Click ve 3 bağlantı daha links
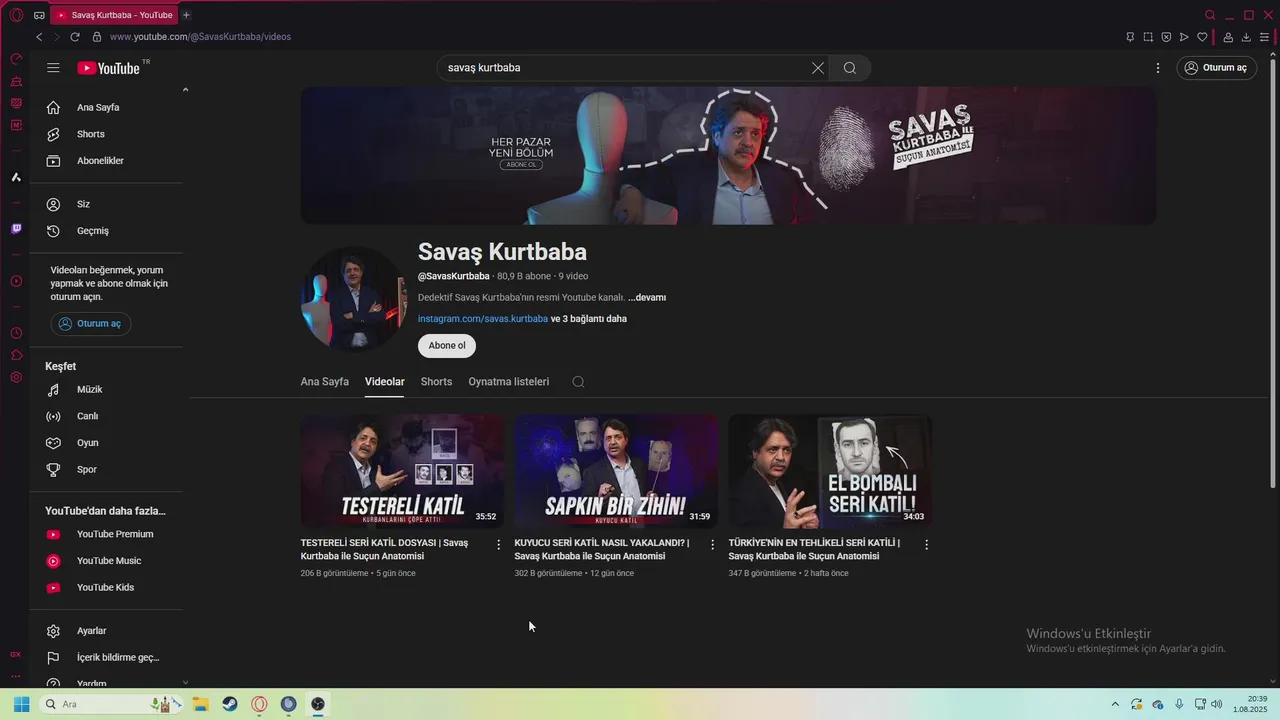This screenshot has height=720, width=1280. coord(589,319)
